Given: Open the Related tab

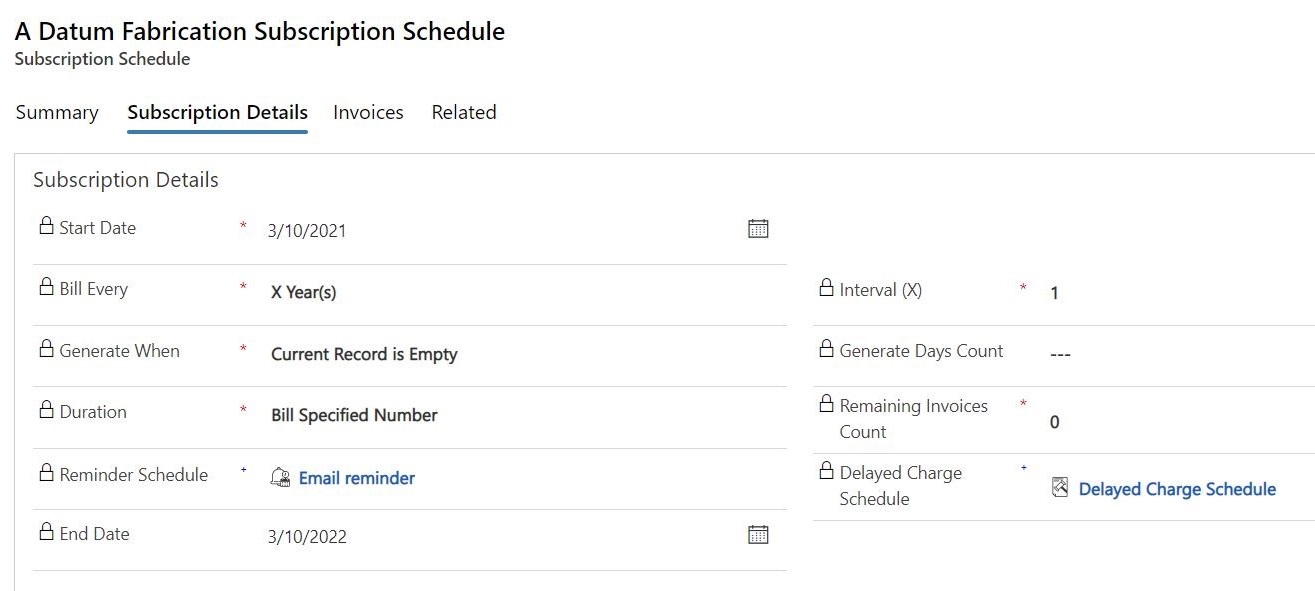Looking at the screenshot, I should [464, 112].
